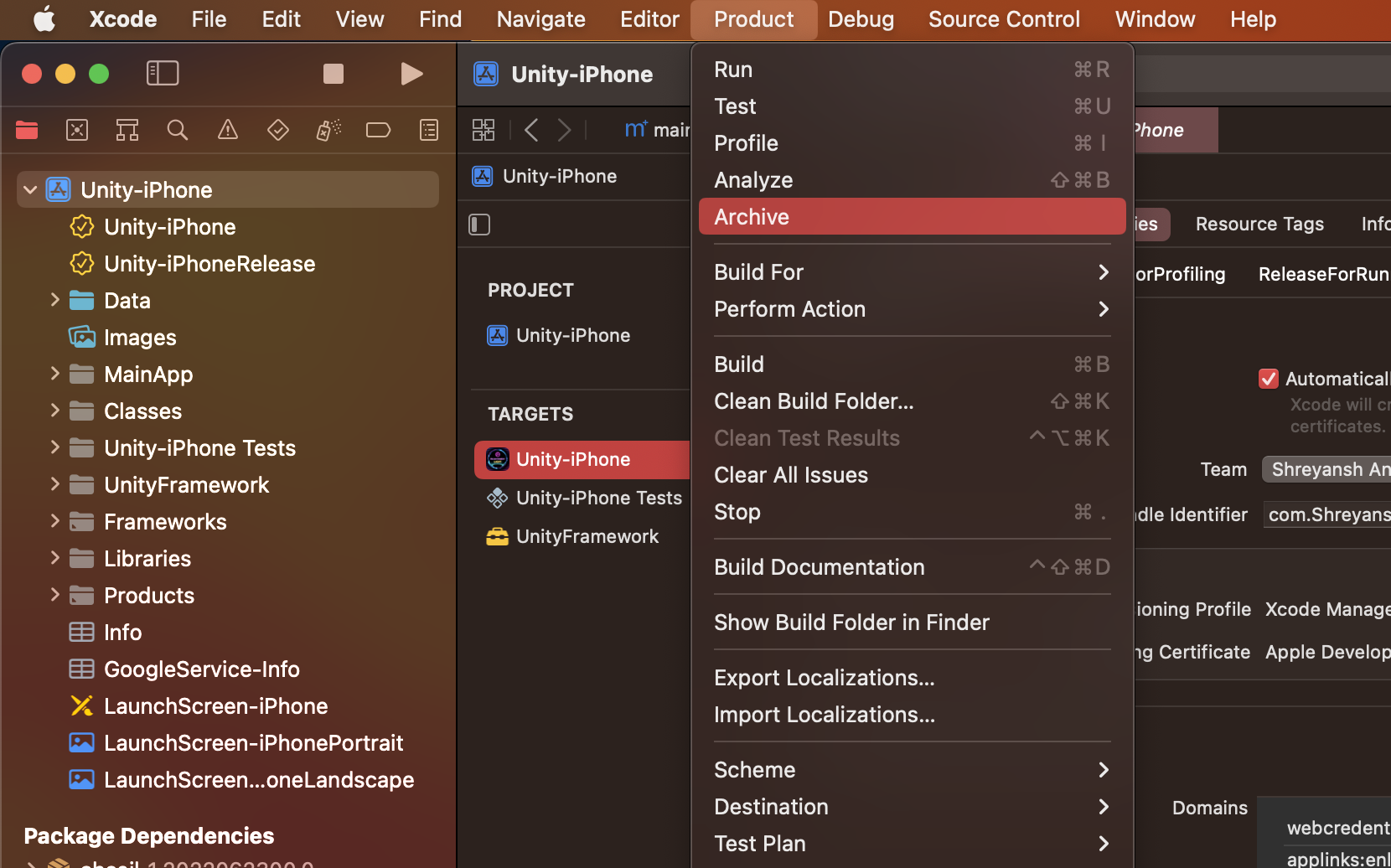The image size is (1391, 868).
Task: Open the Test navigator diamond icon
Action: 277,130
